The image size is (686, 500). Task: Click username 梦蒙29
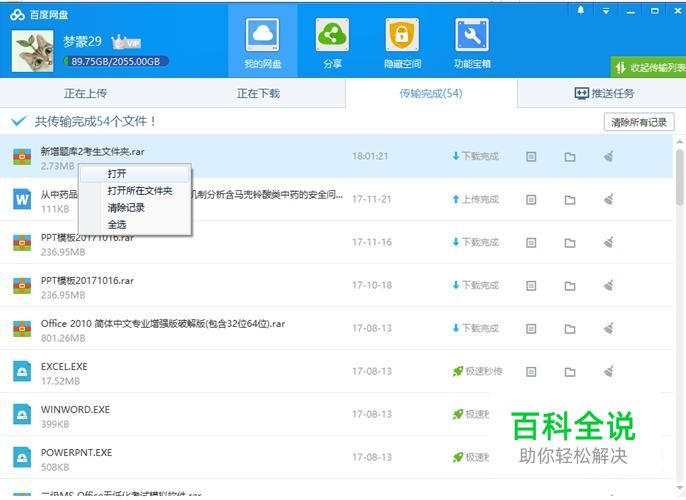82,42
